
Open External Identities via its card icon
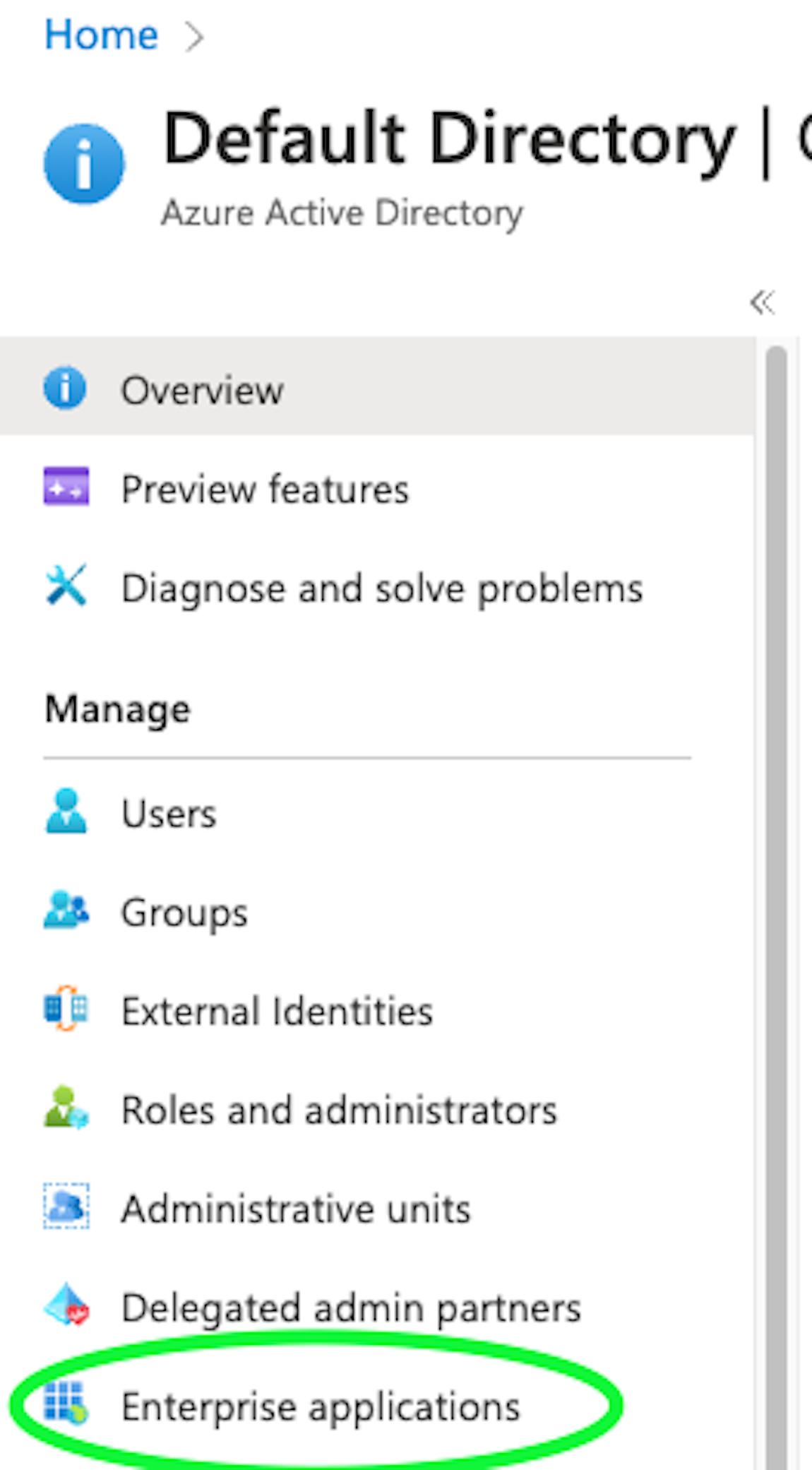pyautogui.click(x=65, y=1010)
